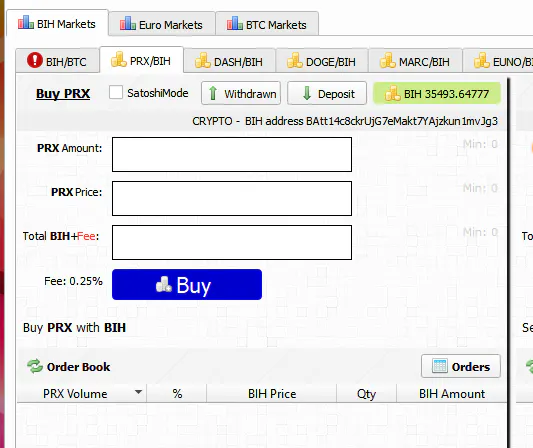Select the PRX/BIH pair tab
Image resolution: width=533 pixels, height=448 pixels.
[x=141, y=60]
